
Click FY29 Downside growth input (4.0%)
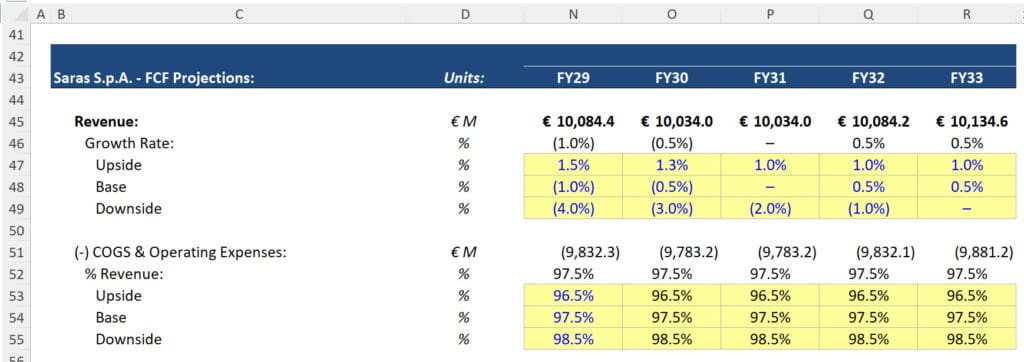coord(573,209)
